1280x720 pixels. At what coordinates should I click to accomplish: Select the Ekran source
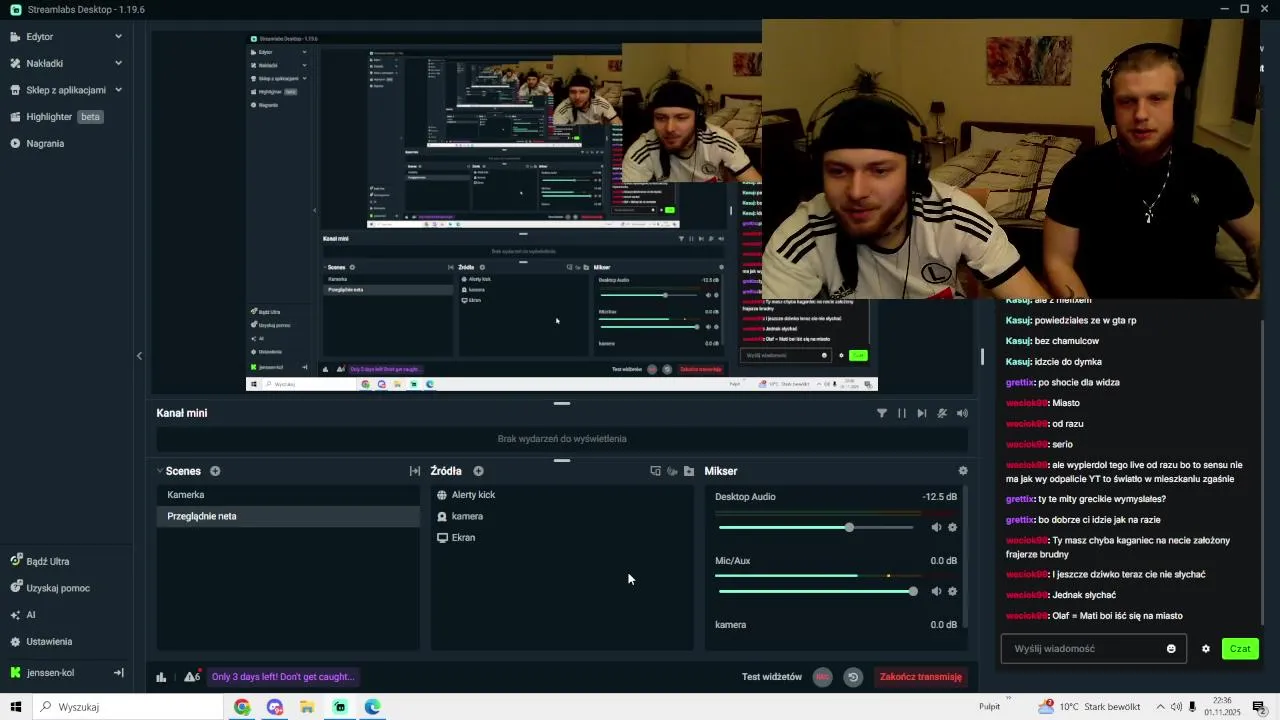562,538
